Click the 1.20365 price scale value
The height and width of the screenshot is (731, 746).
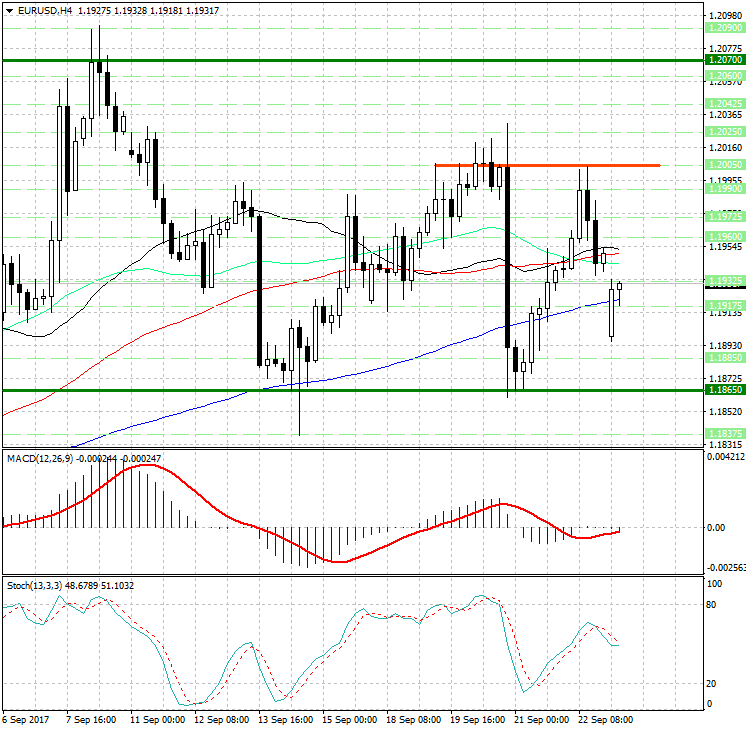point(726,115)
